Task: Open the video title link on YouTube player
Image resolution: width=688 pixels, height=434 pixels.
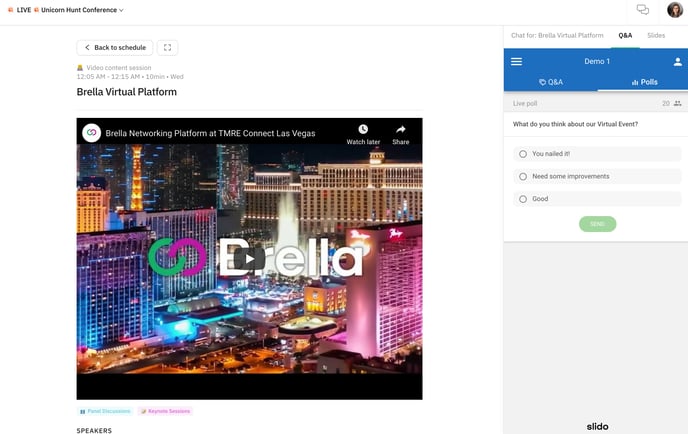Action: pos(210,133)
